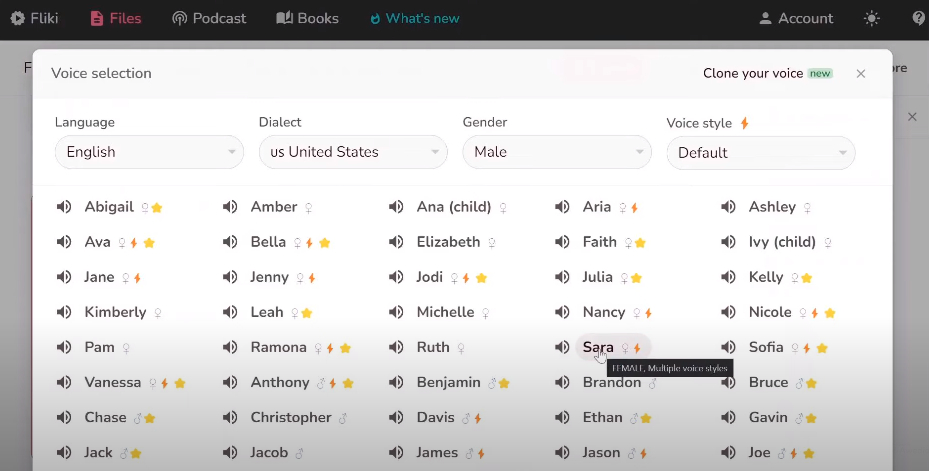929x471 pixels.
Task: Open the Language dropdown set to English
Action: pyautogui.click(x=149, y=152)
